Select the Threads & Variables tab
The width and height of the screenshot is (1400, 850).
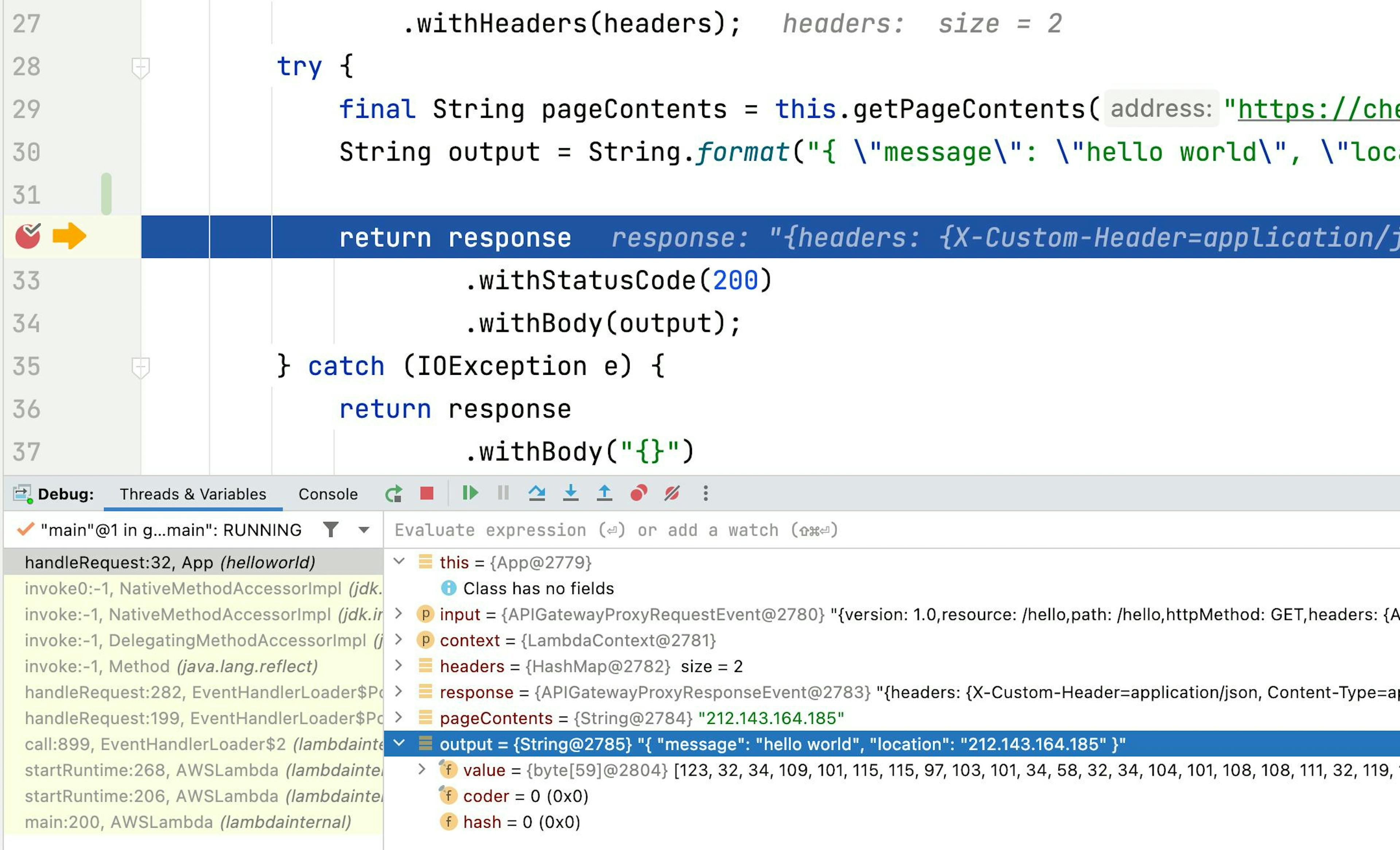click(x=192, y=494)
